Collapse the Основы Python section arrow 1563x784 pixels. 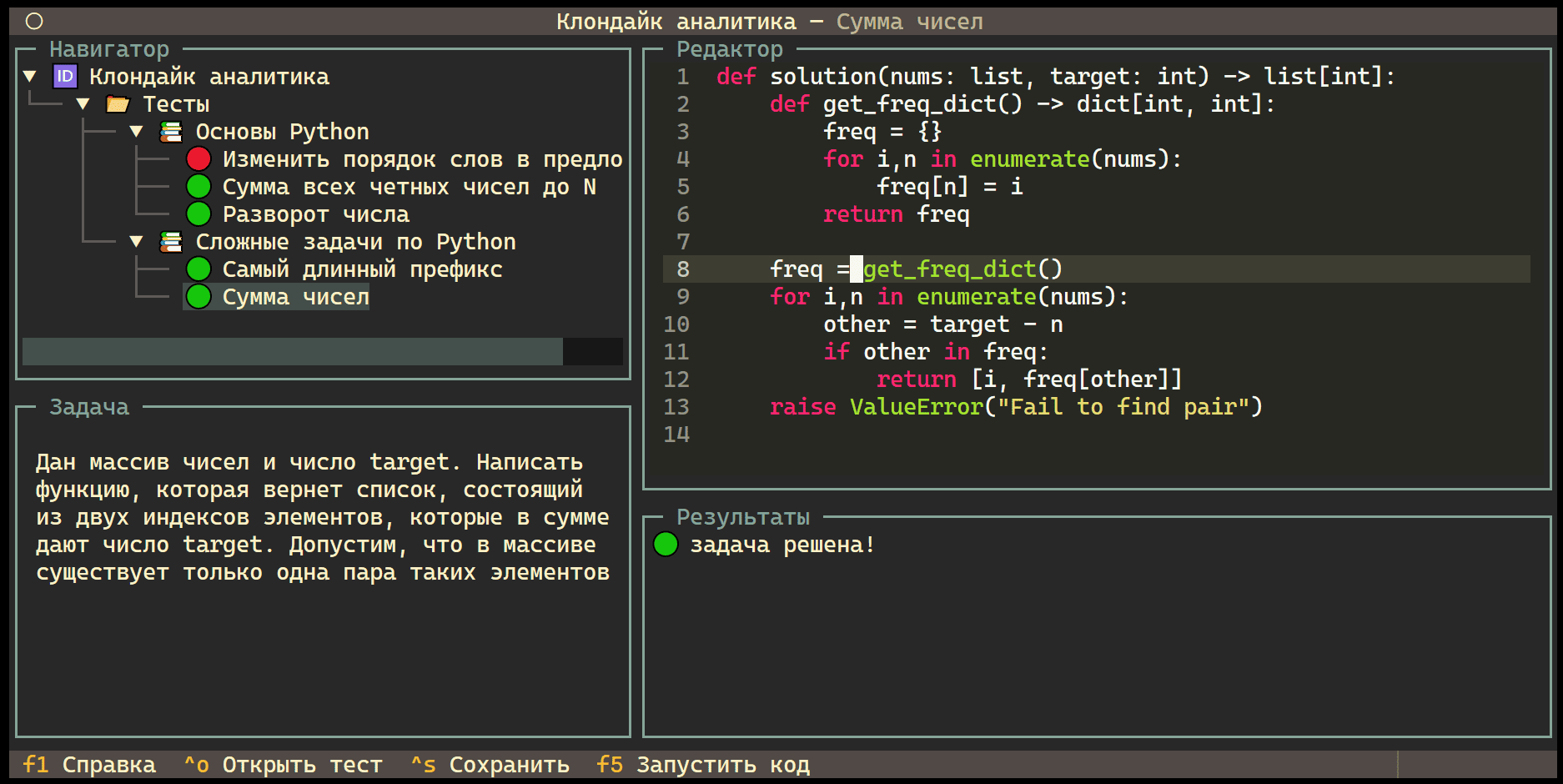pyautogui.click(x=136, y=132)
